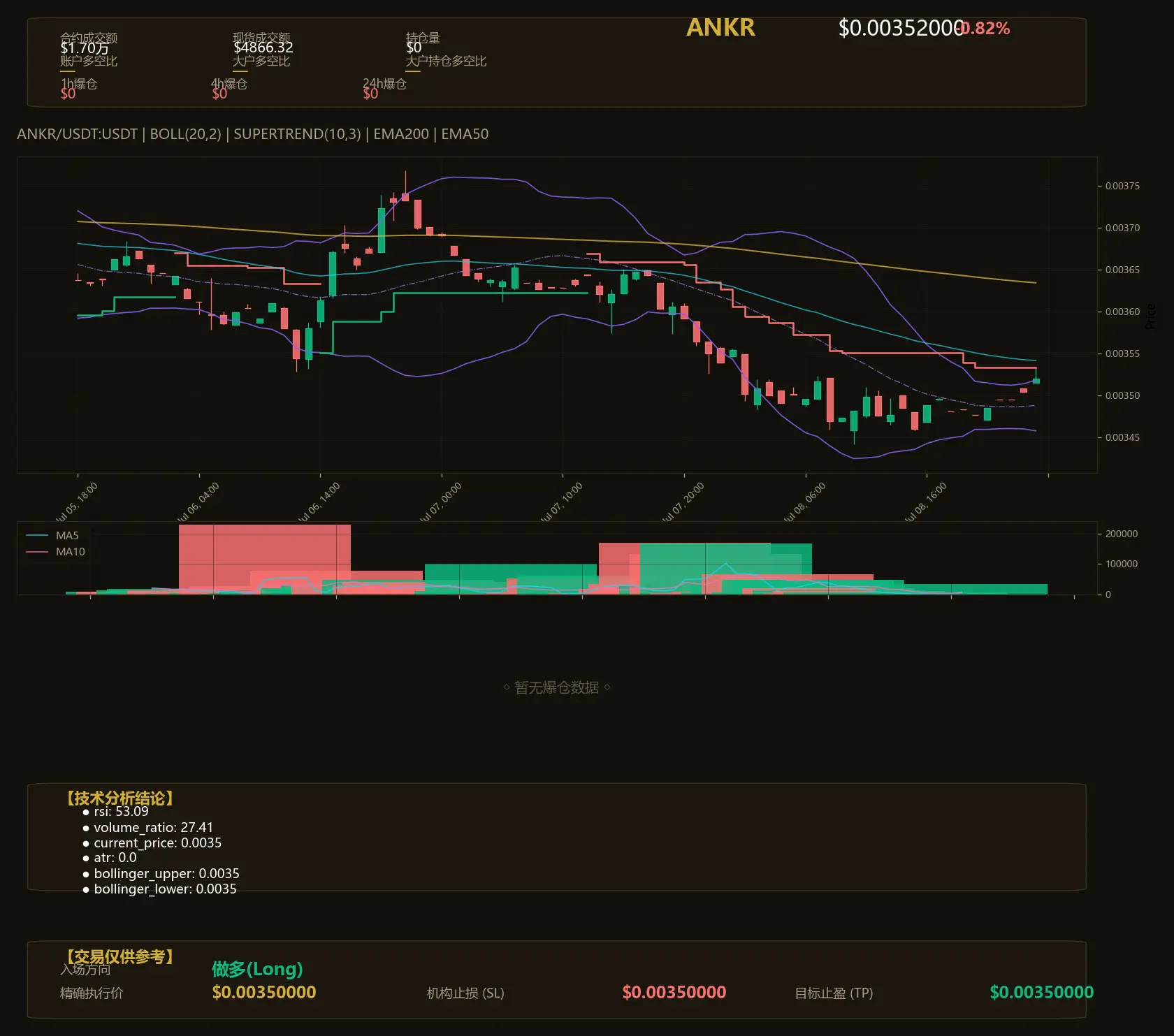Select the bollinger_upper: 0.0035 line
The width and height of the screenshot is (1174, 1036).
pyautogui.click(x=161, y=874)
